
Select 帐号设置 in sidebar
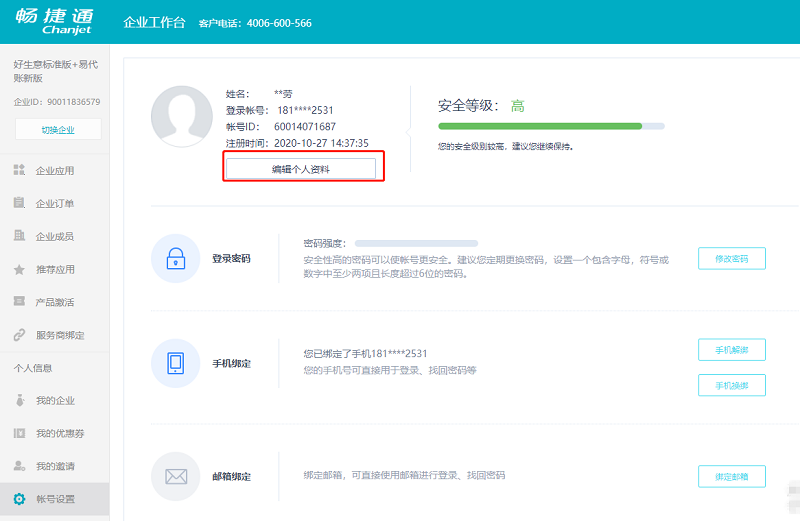click(x=55, y=499)
